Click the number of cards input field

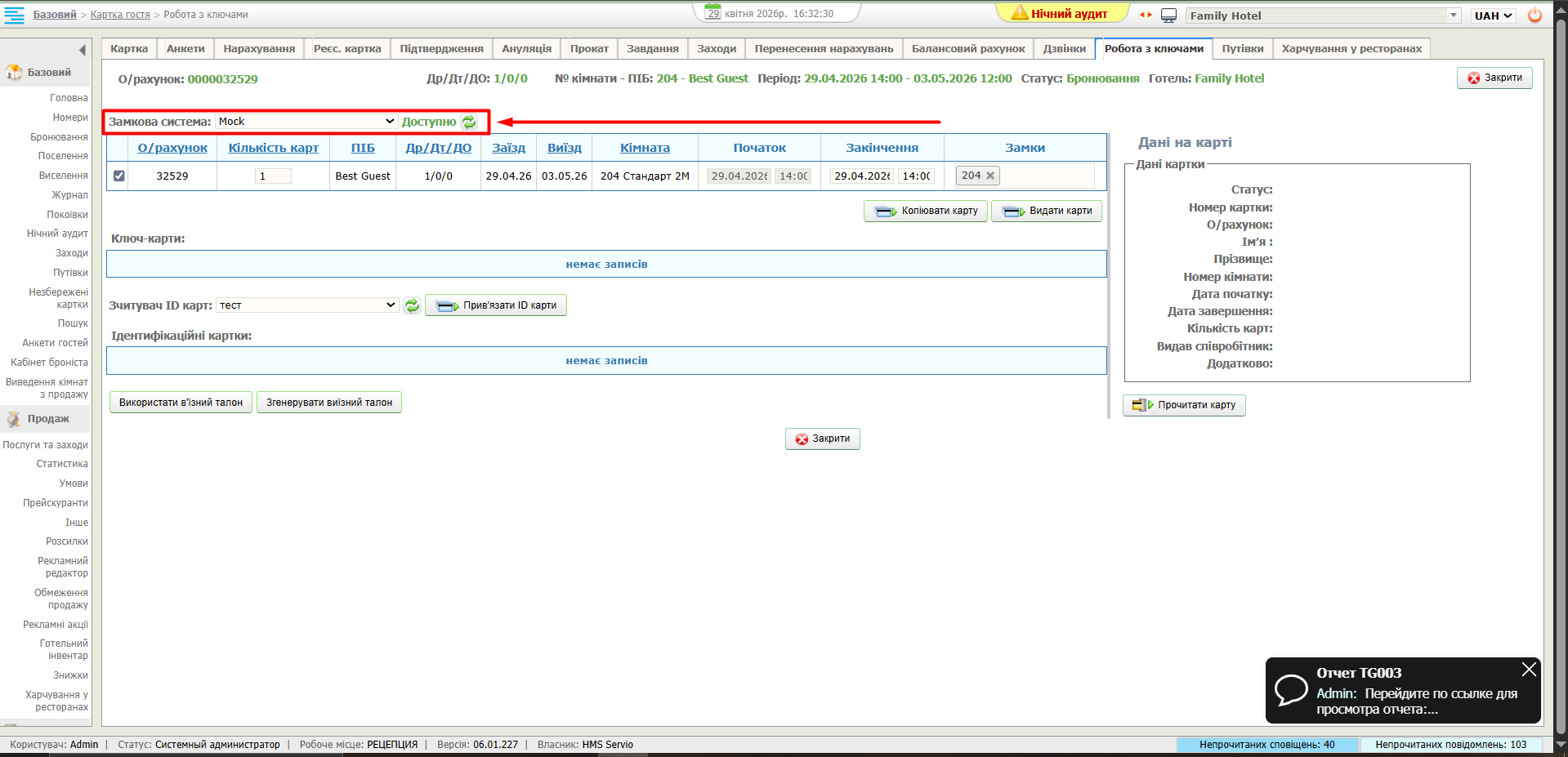click(273, 176)
